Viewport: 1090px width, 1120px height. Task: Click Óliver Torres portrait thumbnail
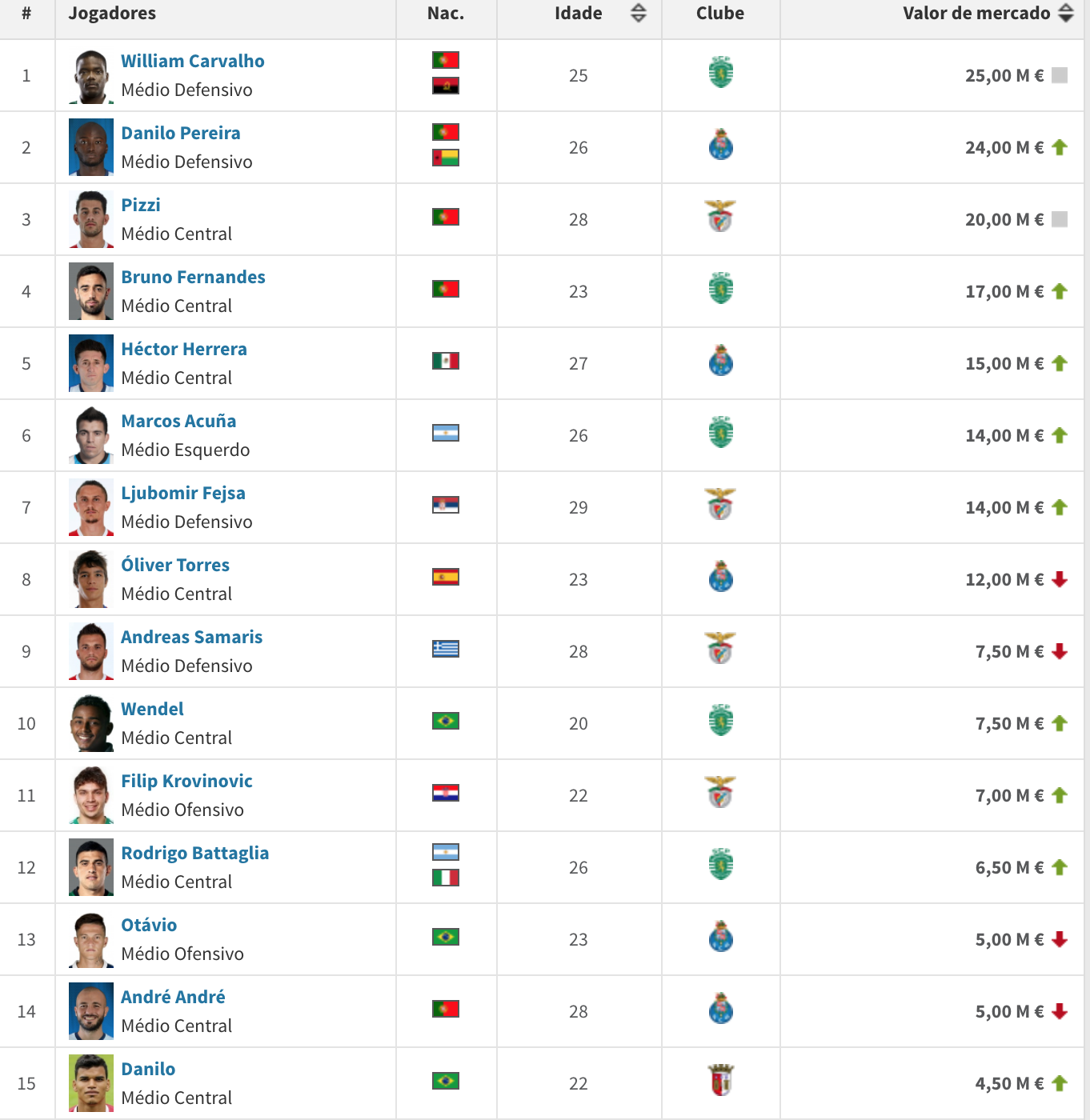(x=91, y=579)
